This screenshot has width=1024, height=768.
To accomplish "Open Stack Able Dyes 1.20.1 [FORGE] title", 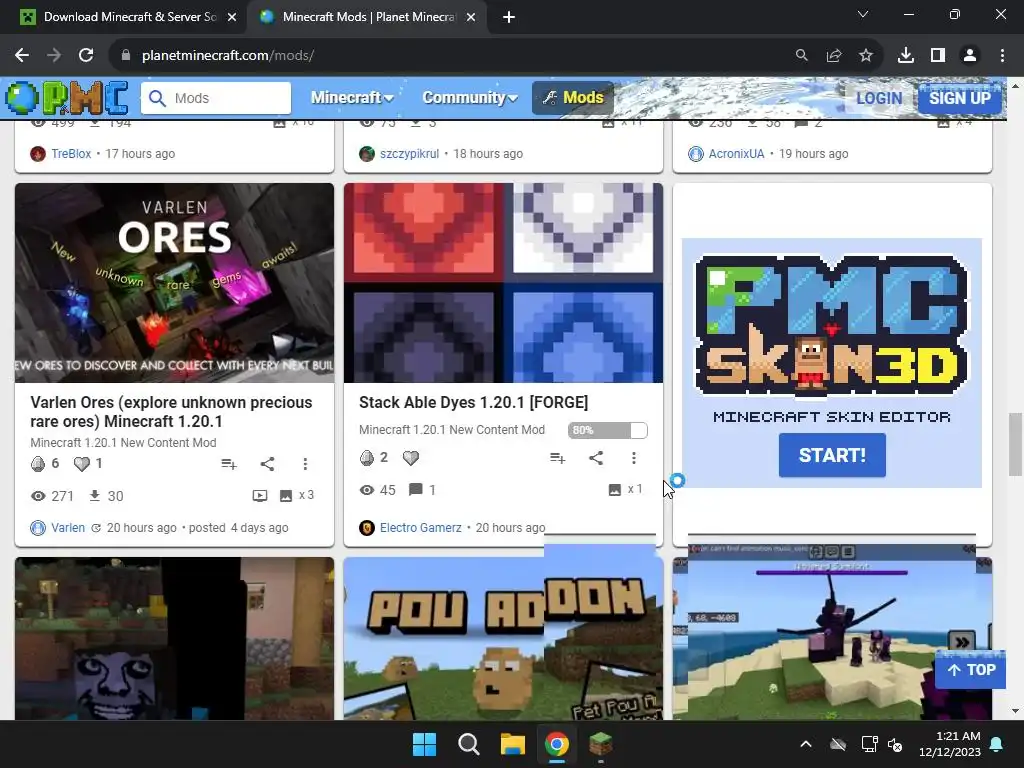I will pos(473,402).
